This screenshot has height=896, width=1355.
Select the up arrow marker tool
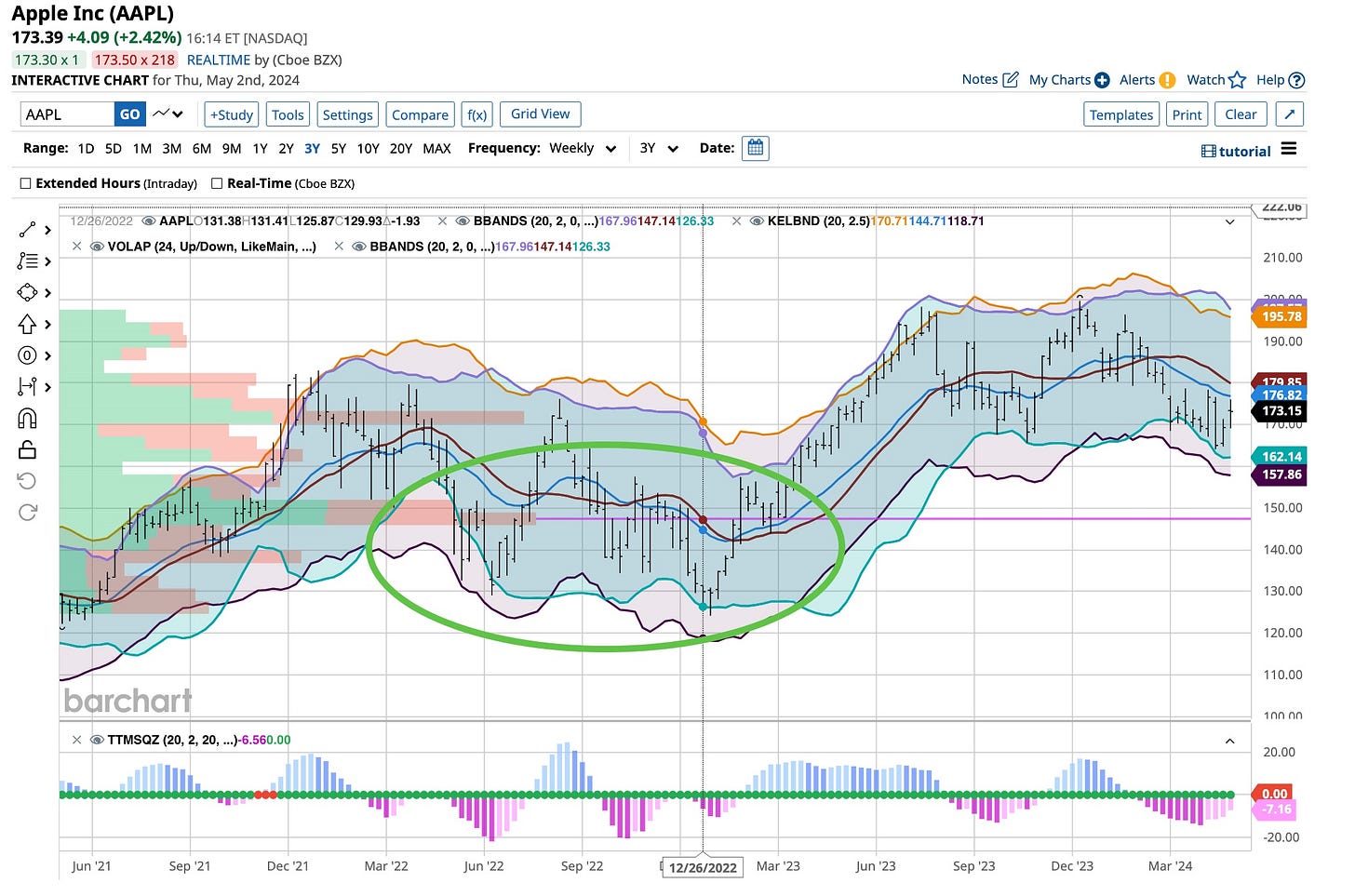pyautogui.click(x=27, y=324)
